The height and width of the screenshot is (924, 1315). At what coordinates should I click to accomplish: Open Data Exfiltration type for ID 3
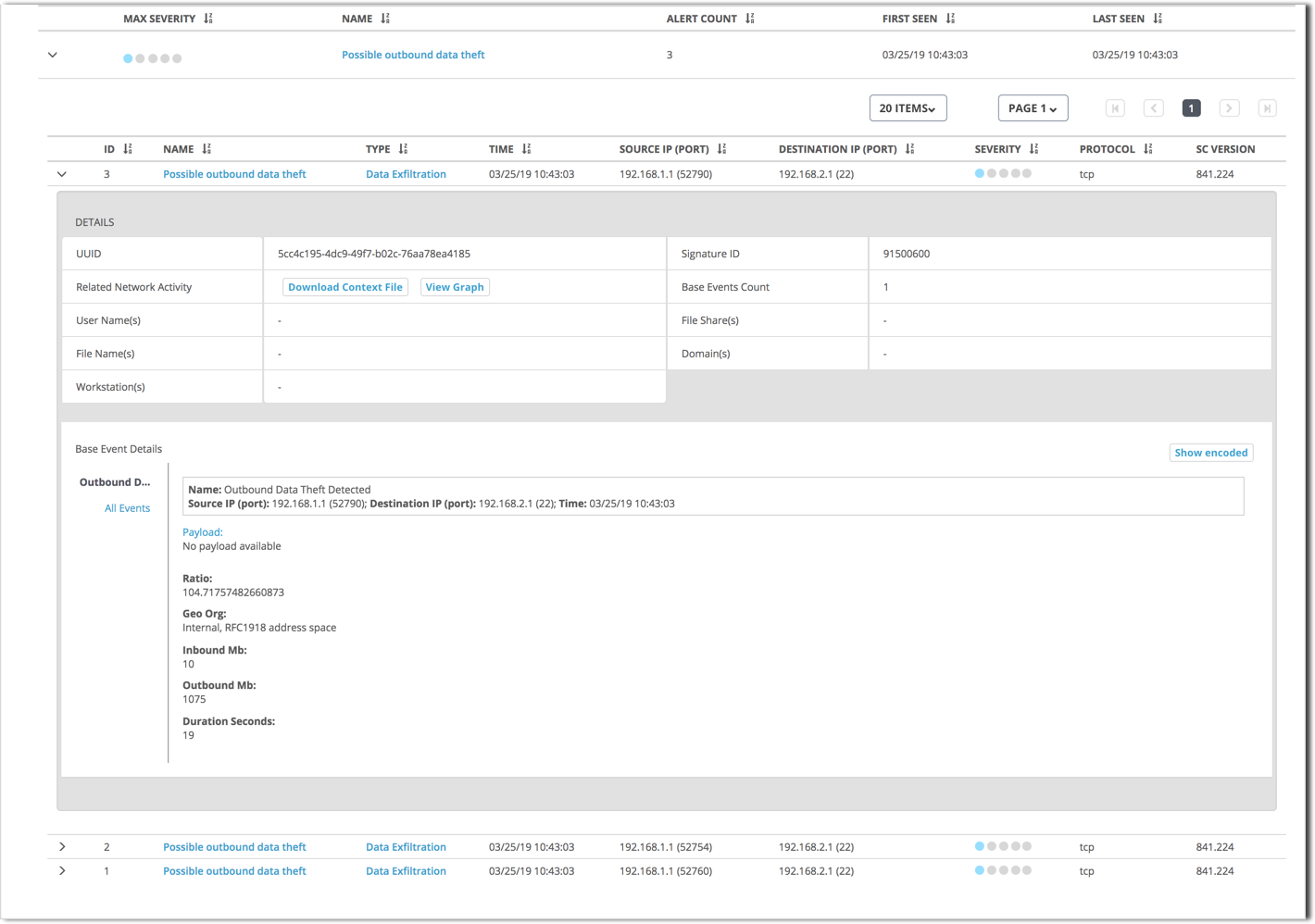pos(406,174)
